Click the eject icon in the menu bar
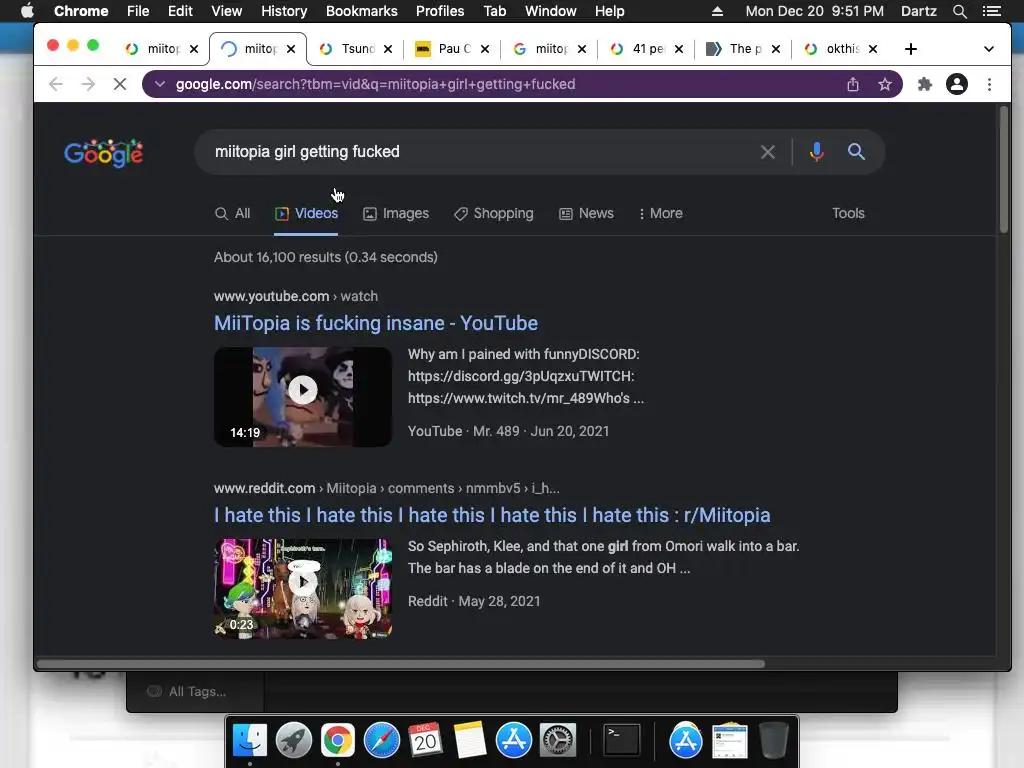 tap(717, 11)
